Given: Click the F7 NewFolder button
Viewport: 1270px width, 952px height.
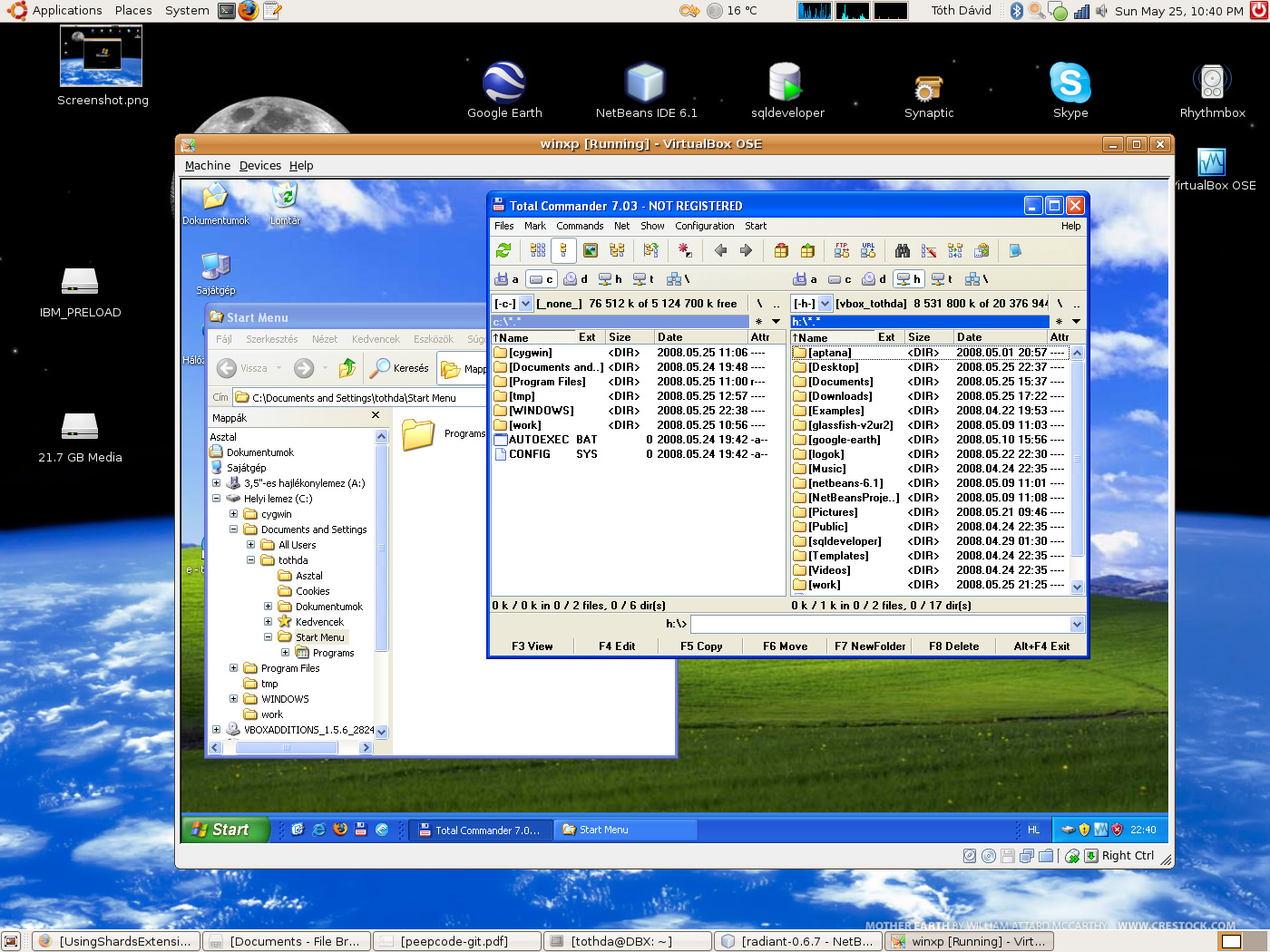Looking at the screenshot, I should coord(870,646).
